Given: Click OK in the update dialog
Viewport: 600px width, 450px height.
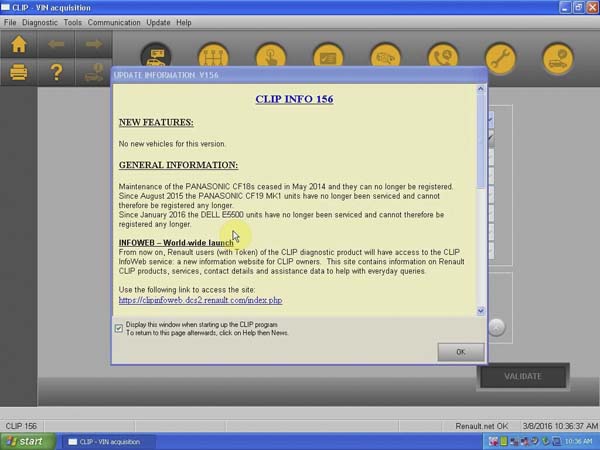Looking at the screenshot, I should pyautogui.click(x=461, y=352).
